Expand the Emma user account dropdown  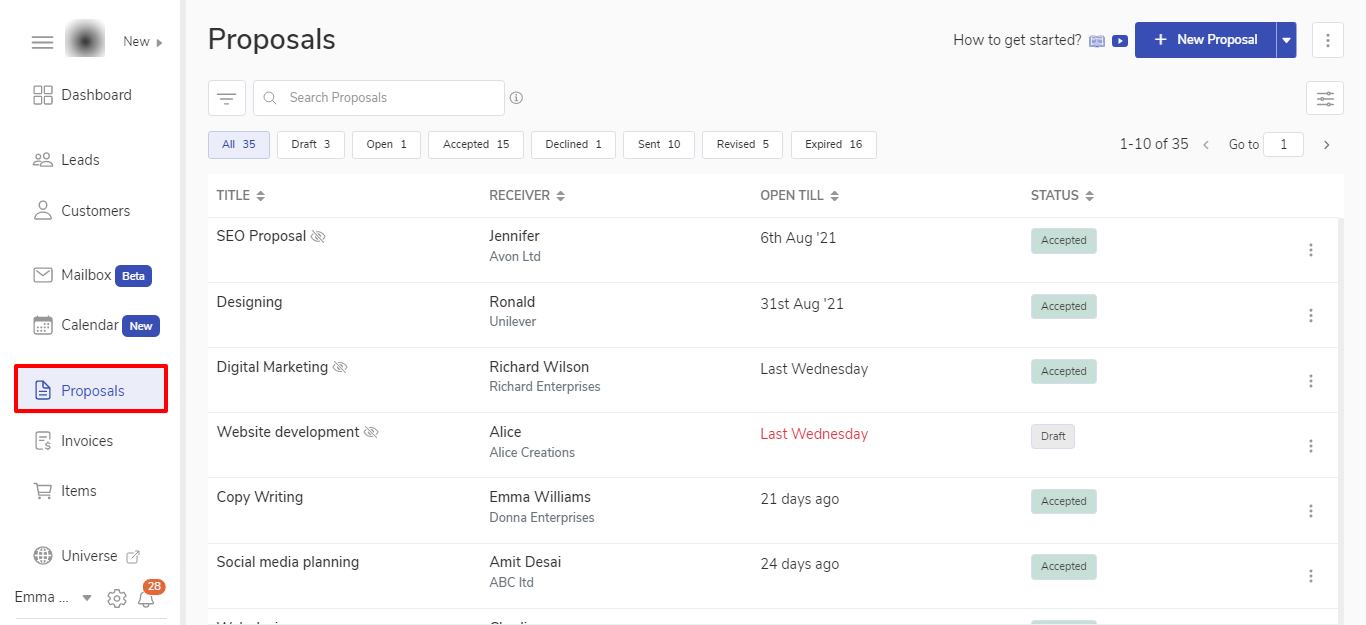click(87, 598)
